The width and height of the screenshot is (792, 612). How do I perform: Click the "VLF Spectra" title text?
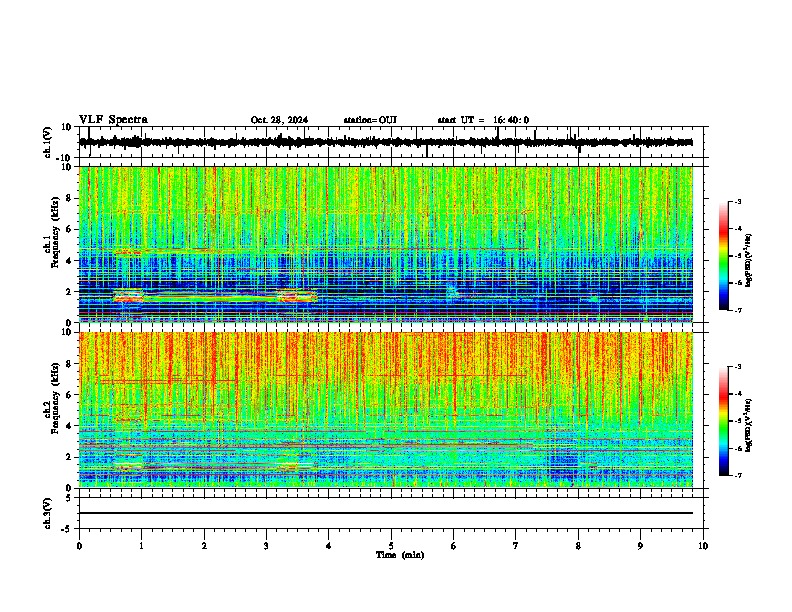pos(113,120)
